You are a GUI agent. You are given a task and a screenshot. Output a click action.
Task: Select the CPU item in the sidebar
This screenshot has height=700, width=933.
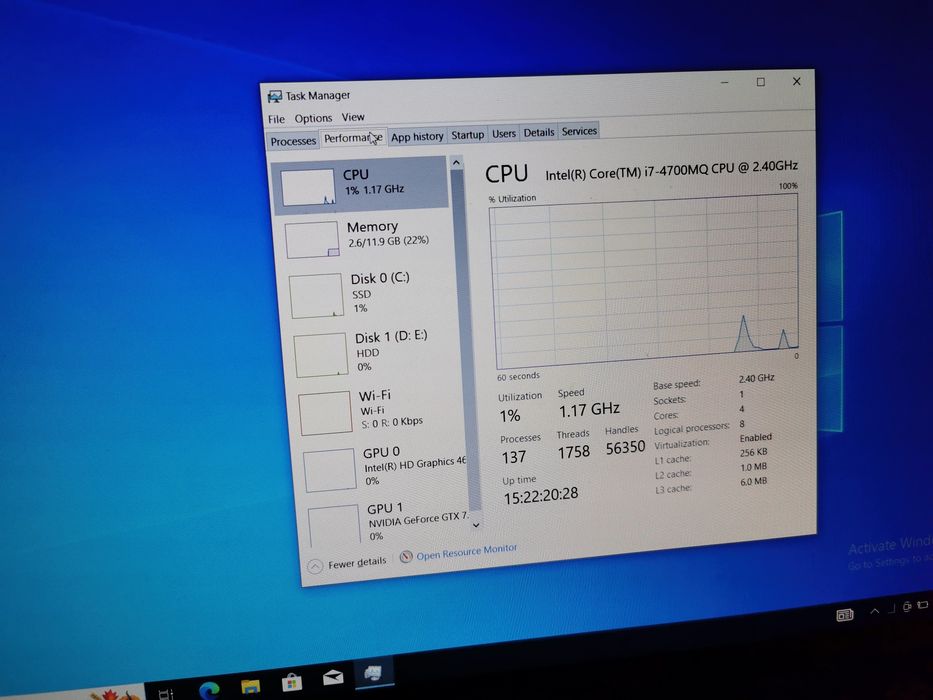click(x=361, y=185)
